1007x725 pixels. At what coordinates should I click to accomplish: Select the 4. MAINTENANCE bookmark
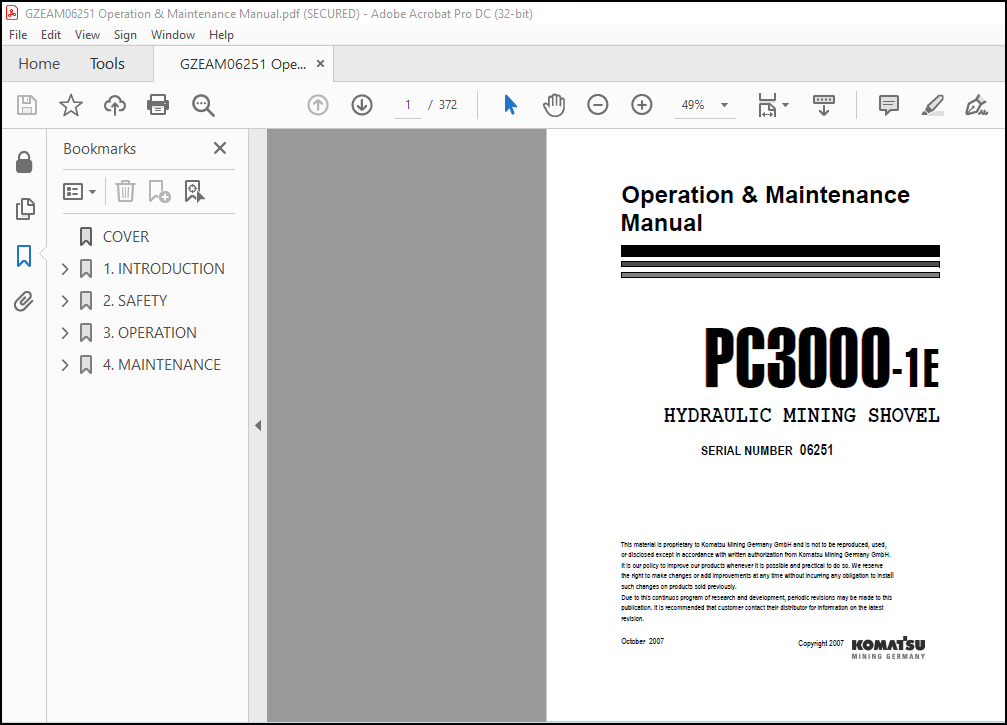[x=162, y=365]
